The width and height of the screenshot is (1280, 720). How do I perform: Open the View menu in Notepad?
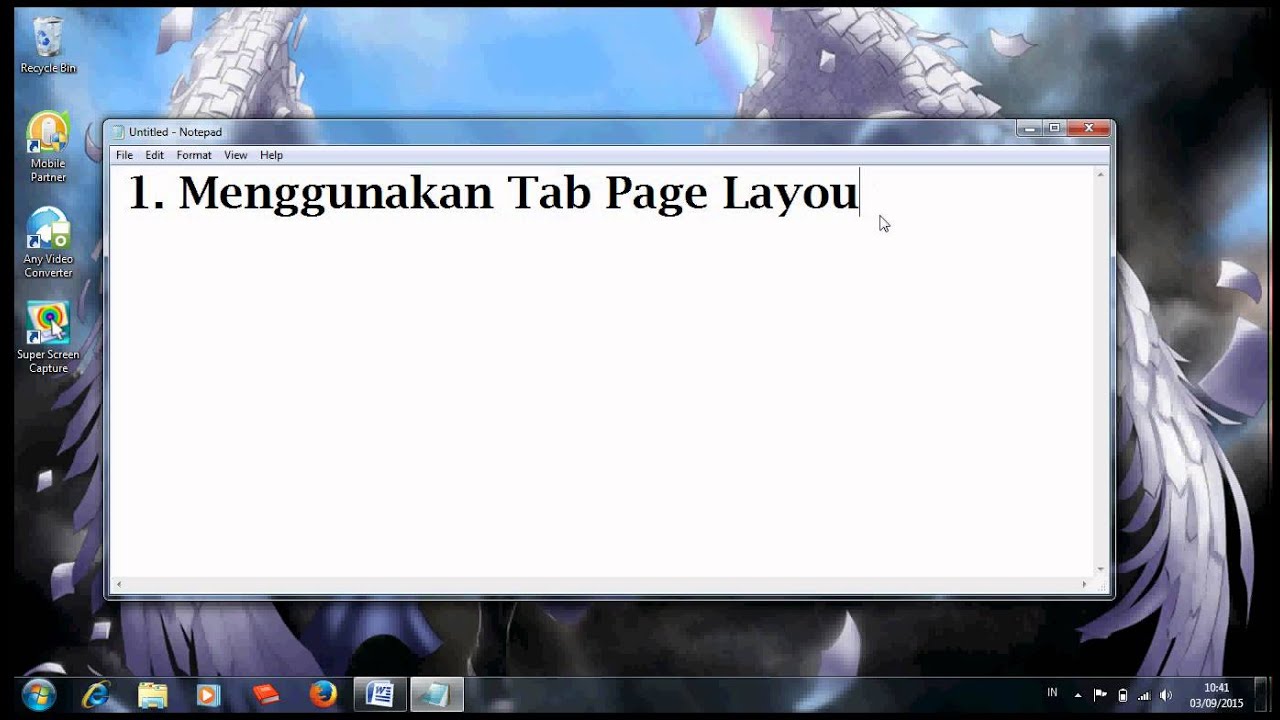tap(235, 155)
